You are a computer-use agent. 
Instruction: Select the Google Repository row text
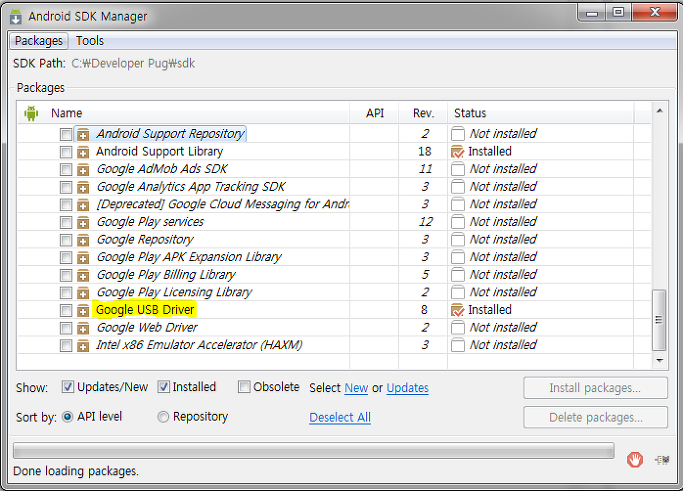[x=145, y=239]
